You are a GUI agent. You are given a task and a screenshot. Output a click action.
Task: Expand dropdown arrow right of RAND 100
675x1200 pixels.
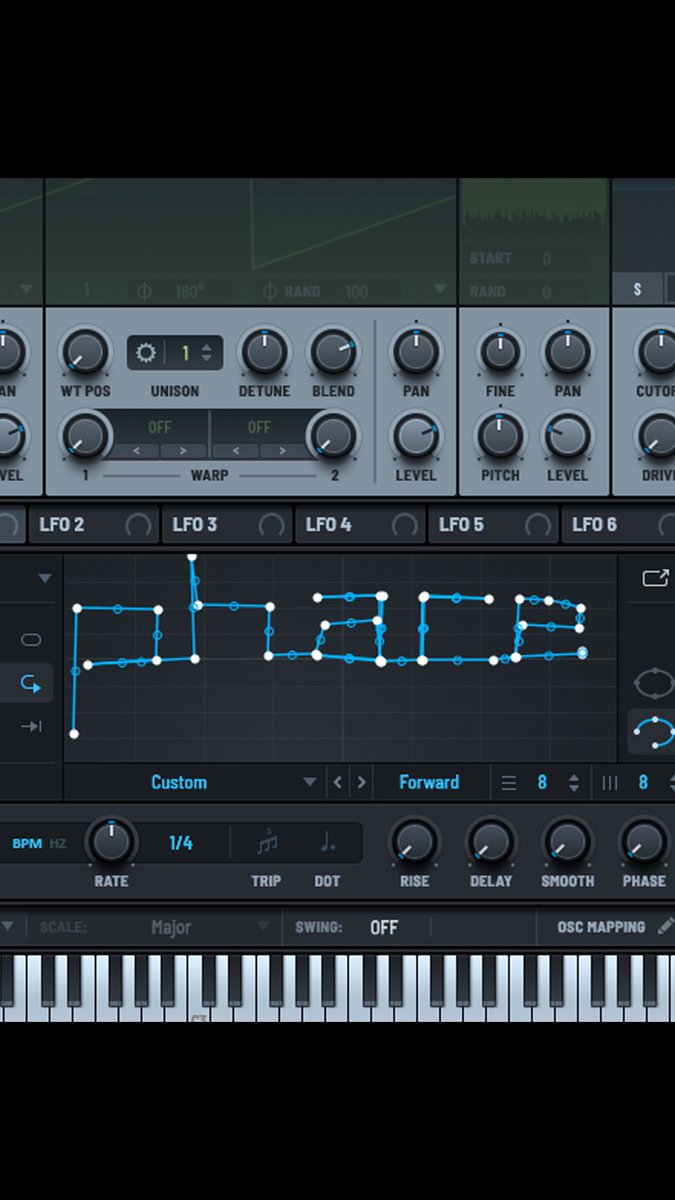[440, 290]
